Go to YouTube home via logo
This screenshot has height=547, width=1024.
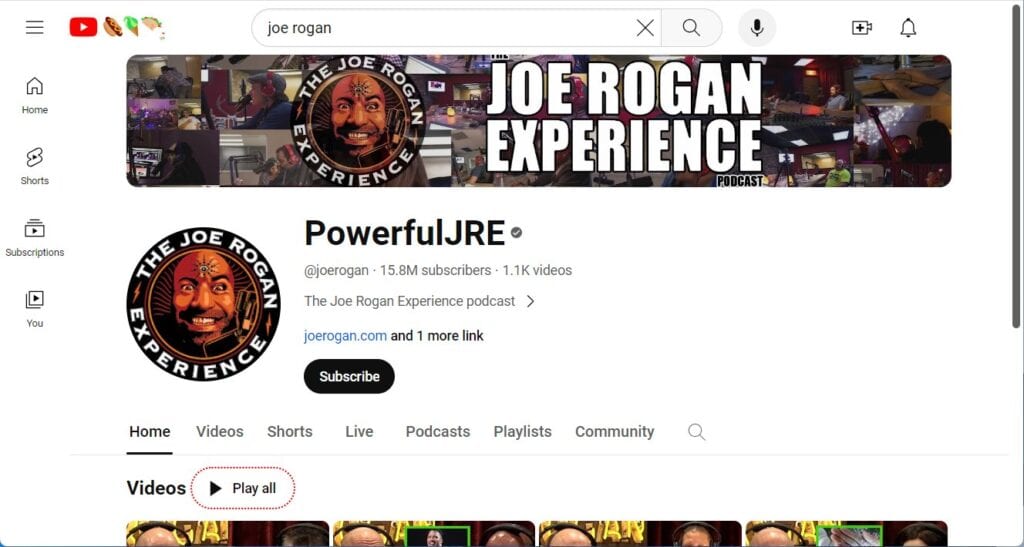[84, 27]
